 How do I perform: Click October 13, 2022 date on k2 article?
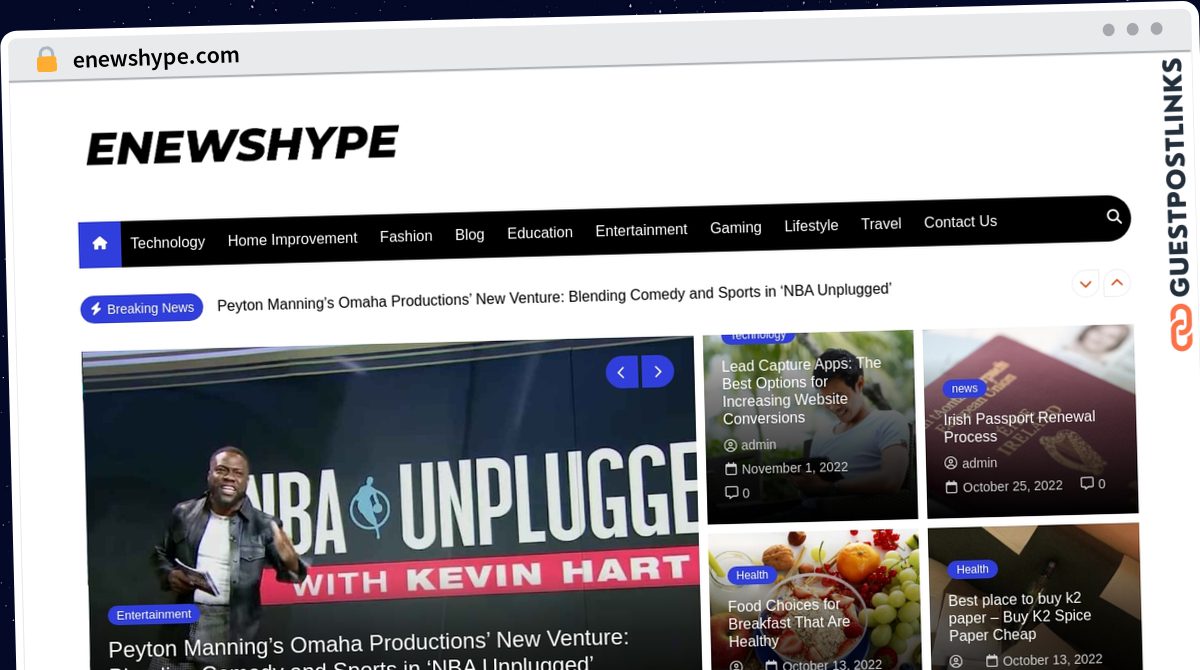(1052, 660)
